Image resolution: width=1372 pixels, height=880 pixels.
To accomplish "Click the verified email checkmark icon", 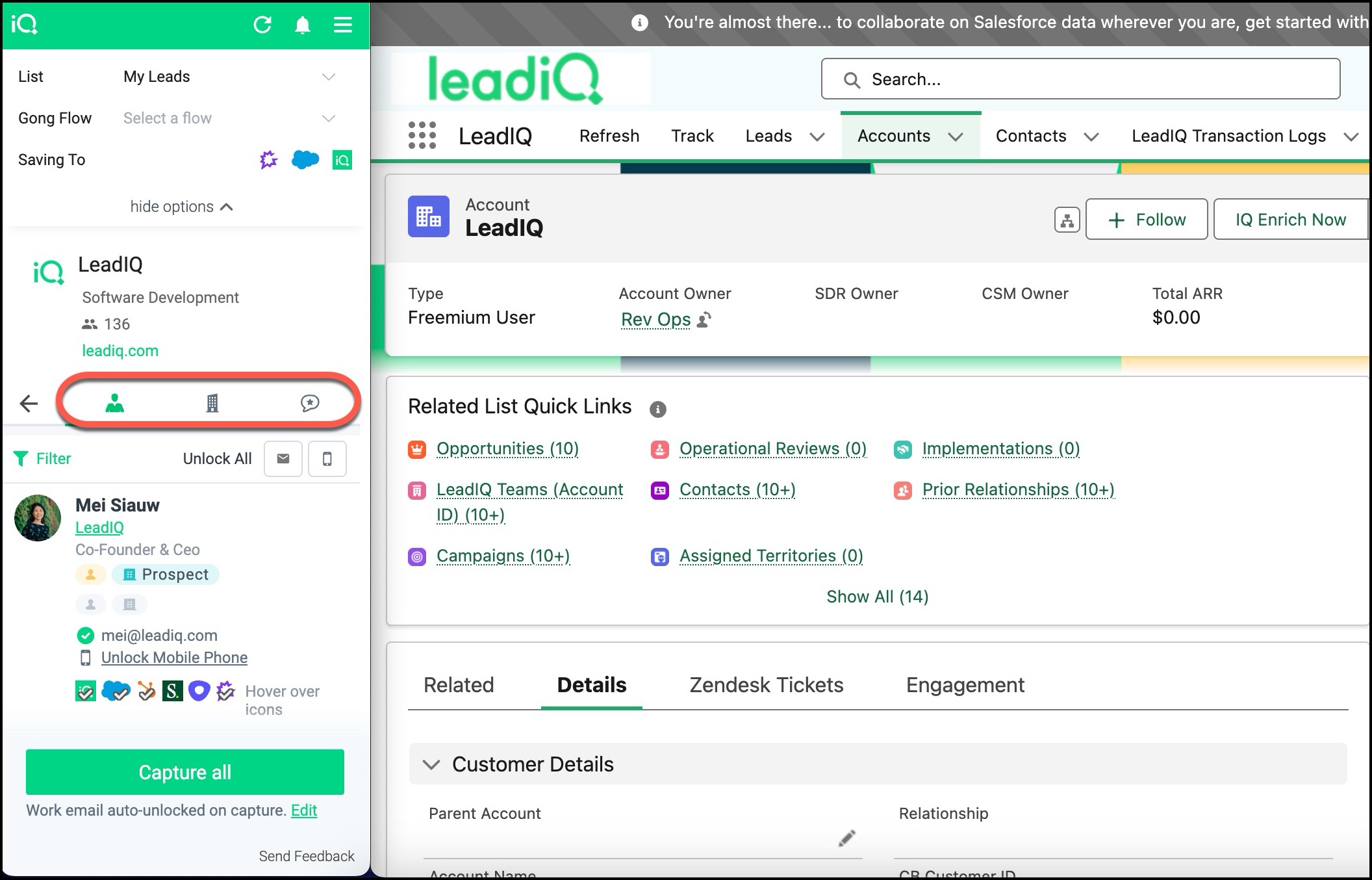I will tap(85, 635).
